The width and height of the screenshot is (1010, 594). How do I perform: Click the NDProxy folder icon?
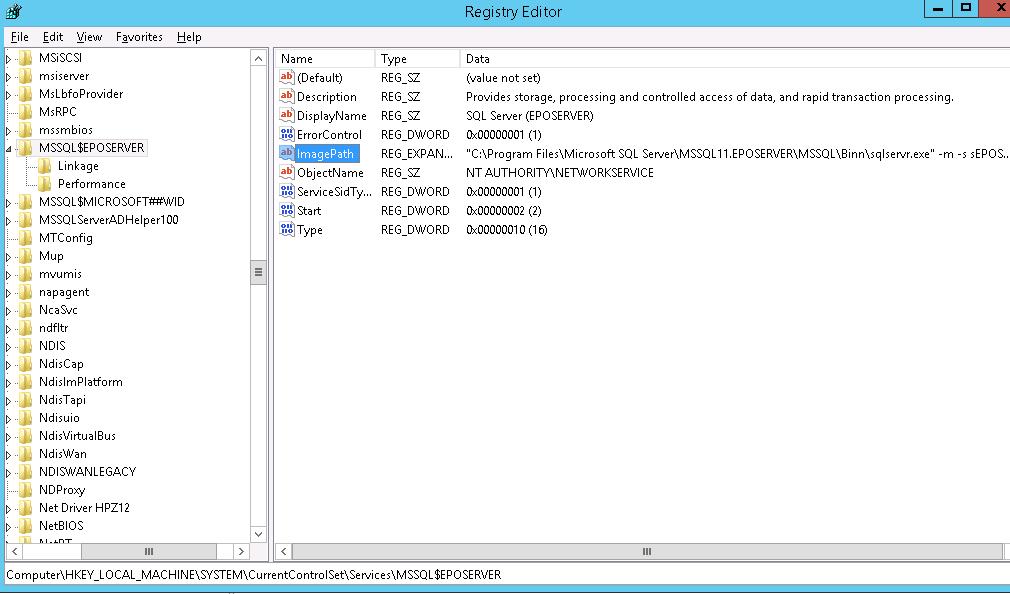(26, 490)
